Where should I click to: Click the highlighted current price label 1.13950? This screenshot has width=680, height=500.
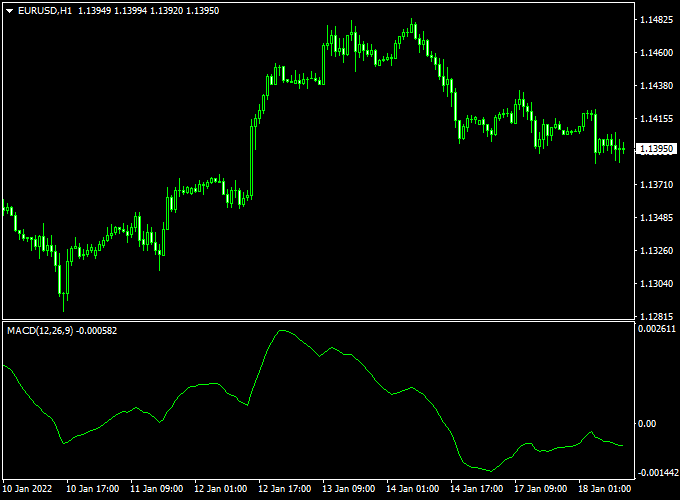[x=656, y=149]
